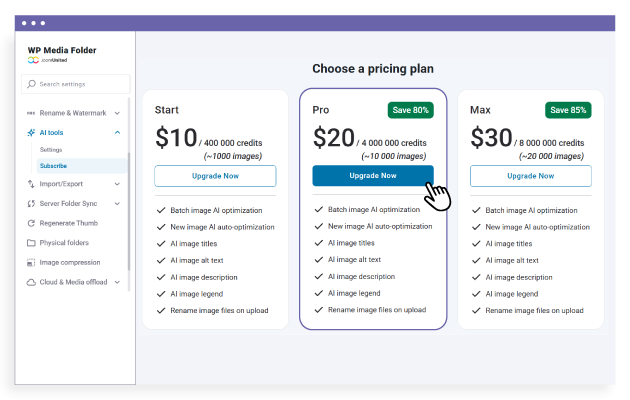This screenshot has width=630, height=400.
Task: Click the Rename & Watermark sidebar icon
Action: (x=31, y=113)
